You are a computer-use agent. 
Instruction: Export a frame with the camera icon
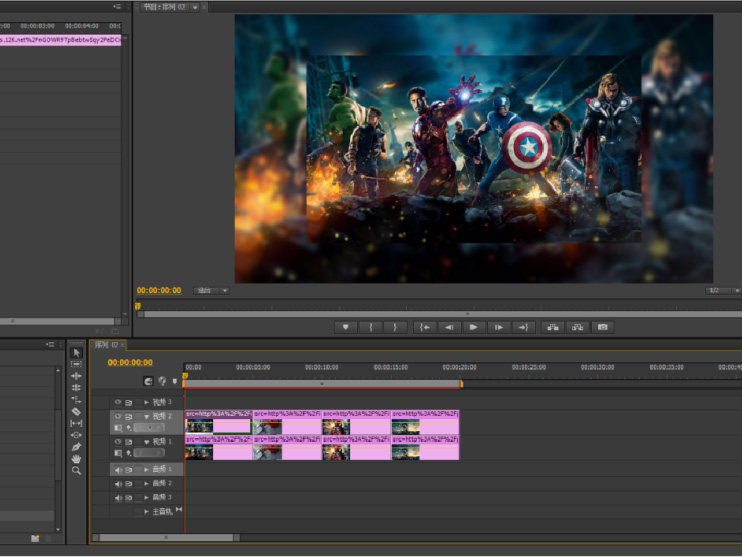pyautogui.click(x=602, y=327)
